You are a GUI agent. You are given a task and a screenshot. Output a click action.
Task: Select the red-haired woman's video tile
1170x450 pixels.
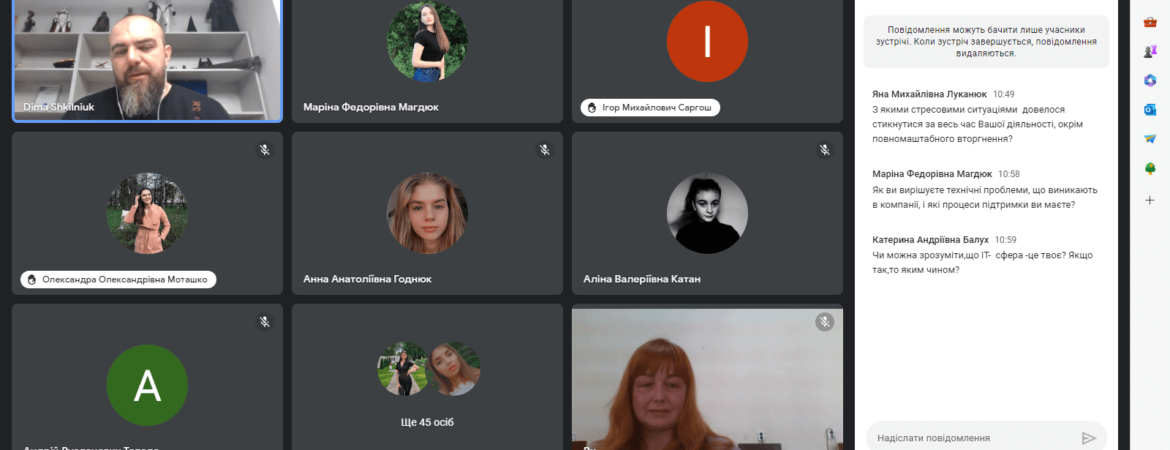pyautogui.click(x=707, y=379)
